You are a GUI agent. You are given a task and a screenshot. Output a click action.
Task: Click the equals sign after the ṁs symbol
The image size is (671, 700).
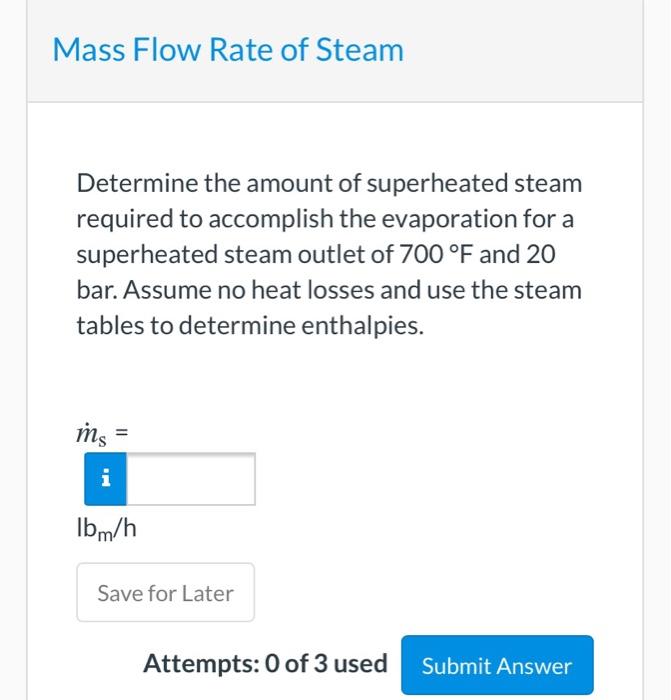click(125, 434)
